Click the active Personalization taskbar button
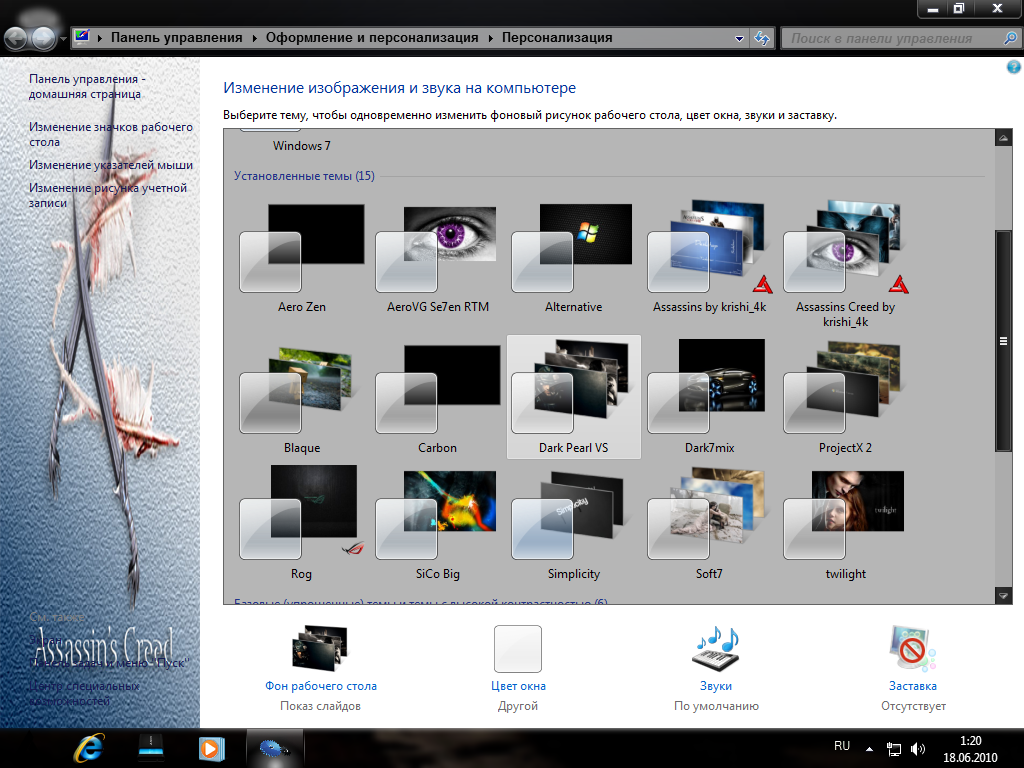 click(x=274, y=748)
